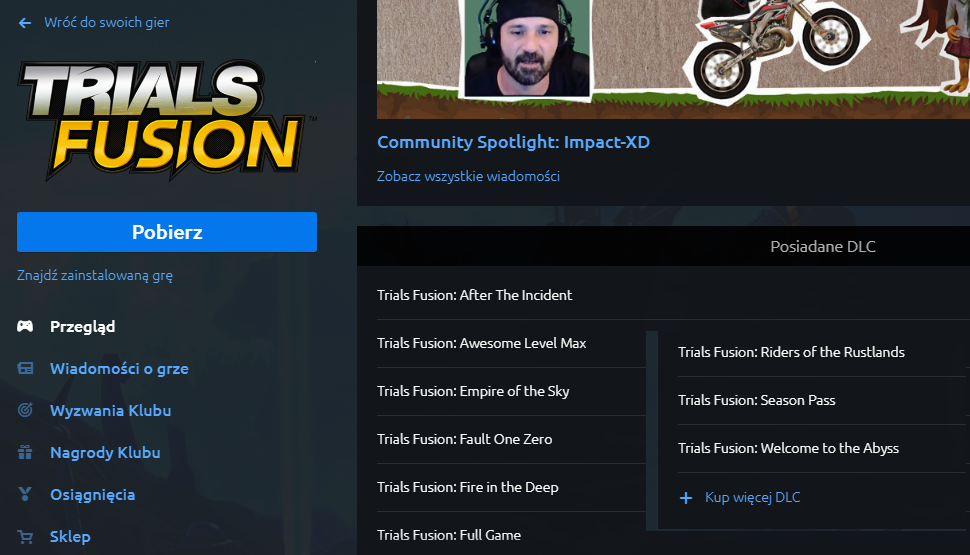Viewport: 970px width, 555px height.
Task: Switch to Wiadomości o grze section
Action: coord(119,369)
